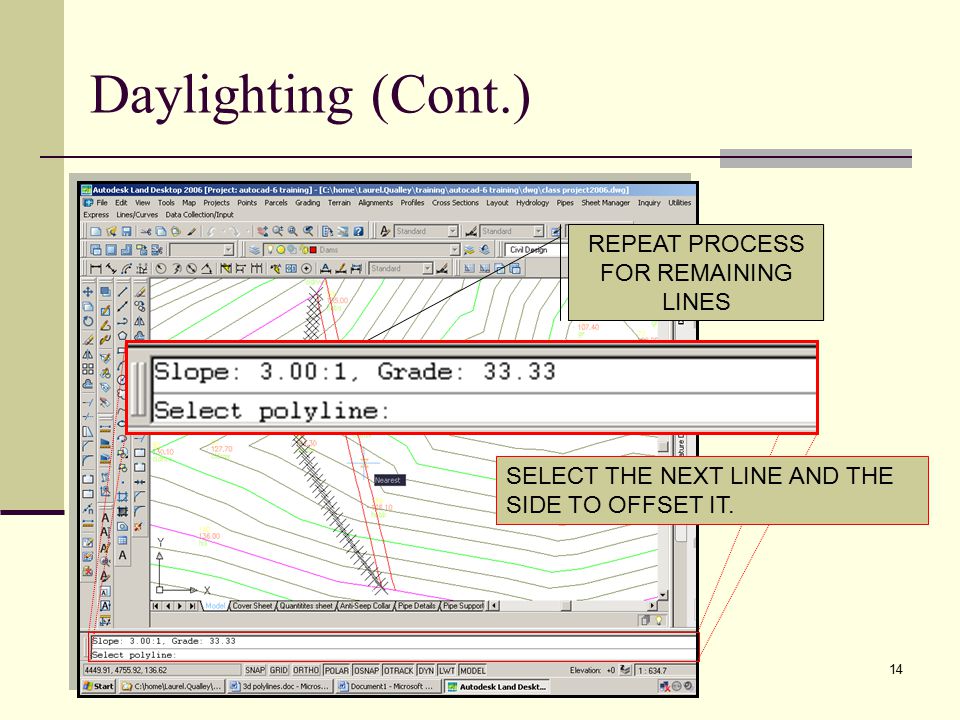Open the Alignments menu
This screenshot has width=960, height=720.
click(x=375, y=203)
